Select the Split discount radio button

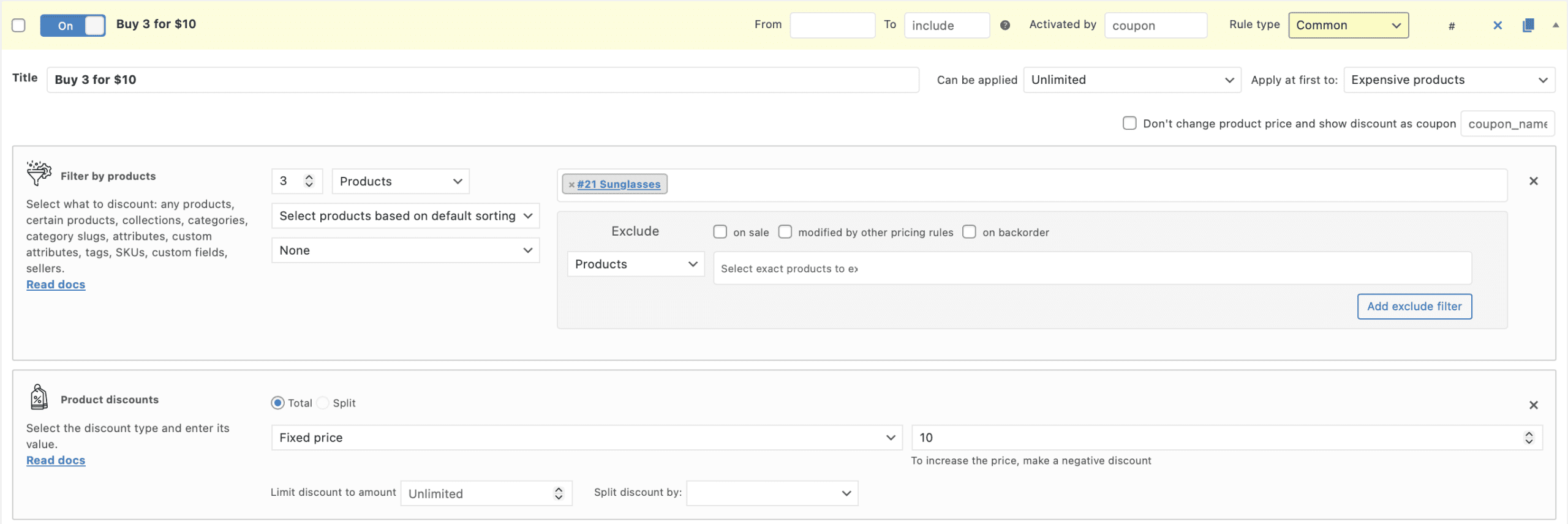click(323, 403)
